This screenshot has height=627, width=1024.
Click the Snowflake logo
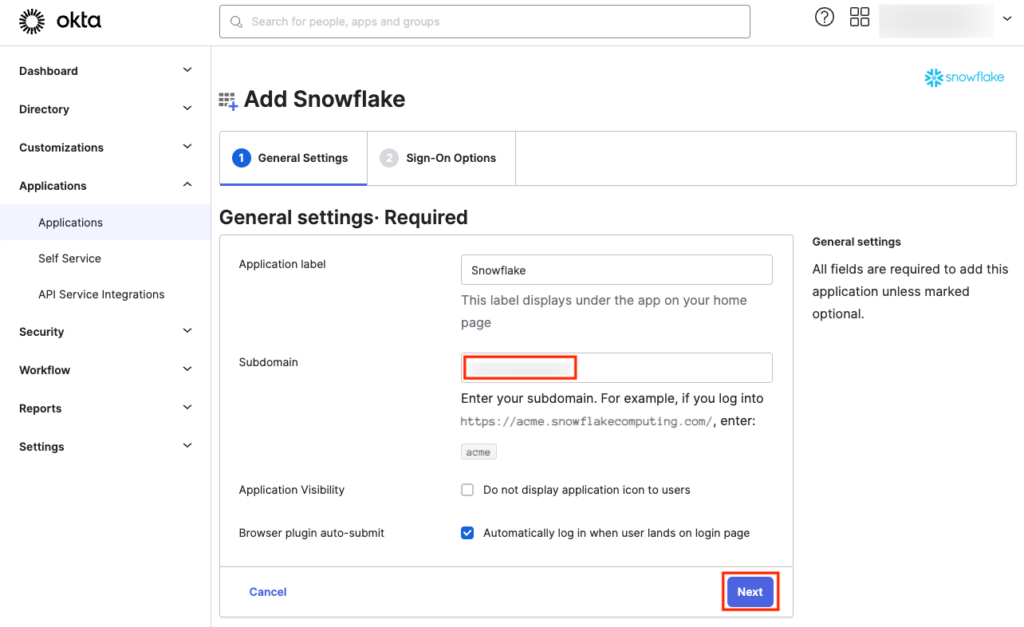tap(963, 77)
